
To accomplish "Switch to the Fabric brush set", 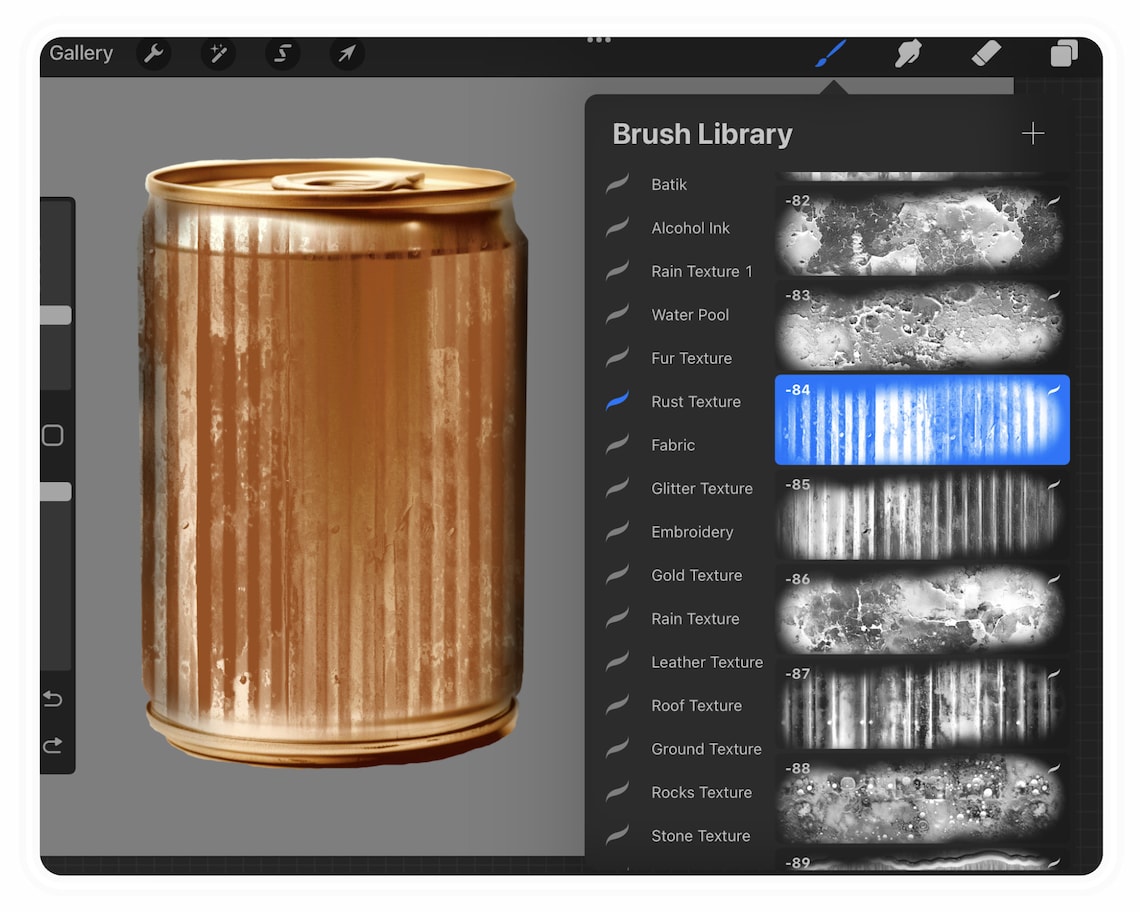I will point(673,444).
